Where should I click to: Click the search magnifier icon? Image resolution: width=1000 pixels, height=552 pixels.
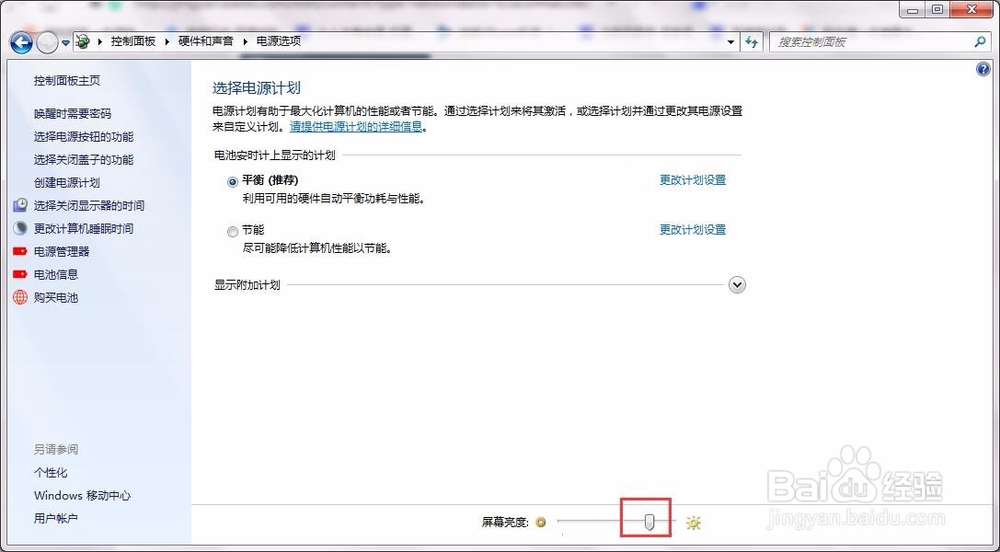(x=980, y=41)
